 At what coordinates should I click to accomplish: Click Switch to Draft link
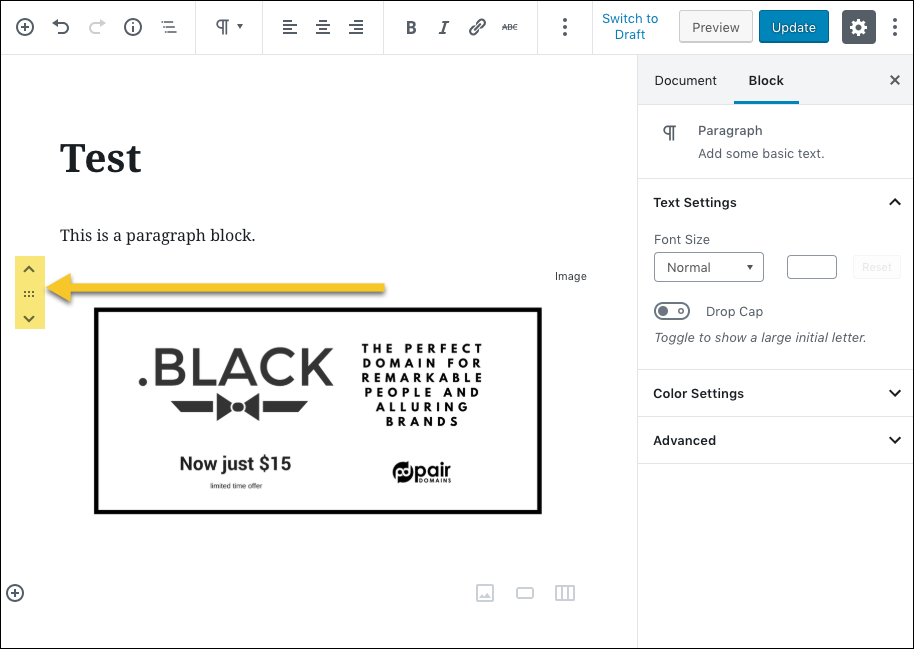630,27
